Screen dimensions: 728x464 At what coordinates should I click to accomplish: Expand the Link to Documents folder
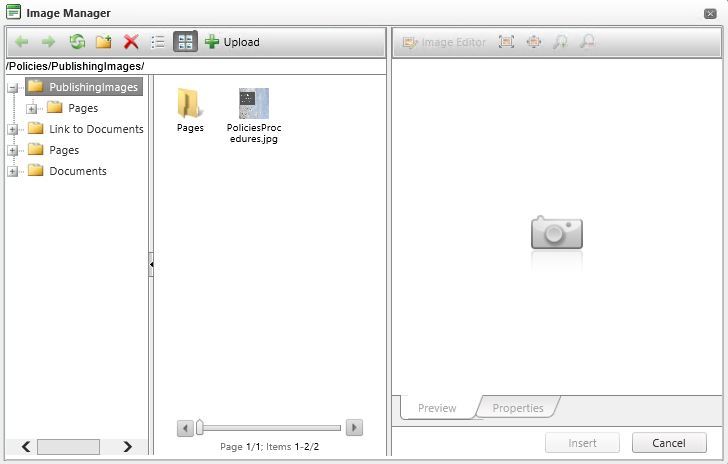click(13, 129)
